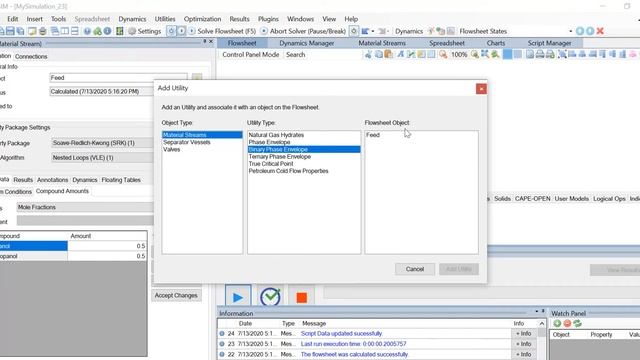Open the Plugins menu
The width and height of the screenshot is (640, 360).
[268, 19]
